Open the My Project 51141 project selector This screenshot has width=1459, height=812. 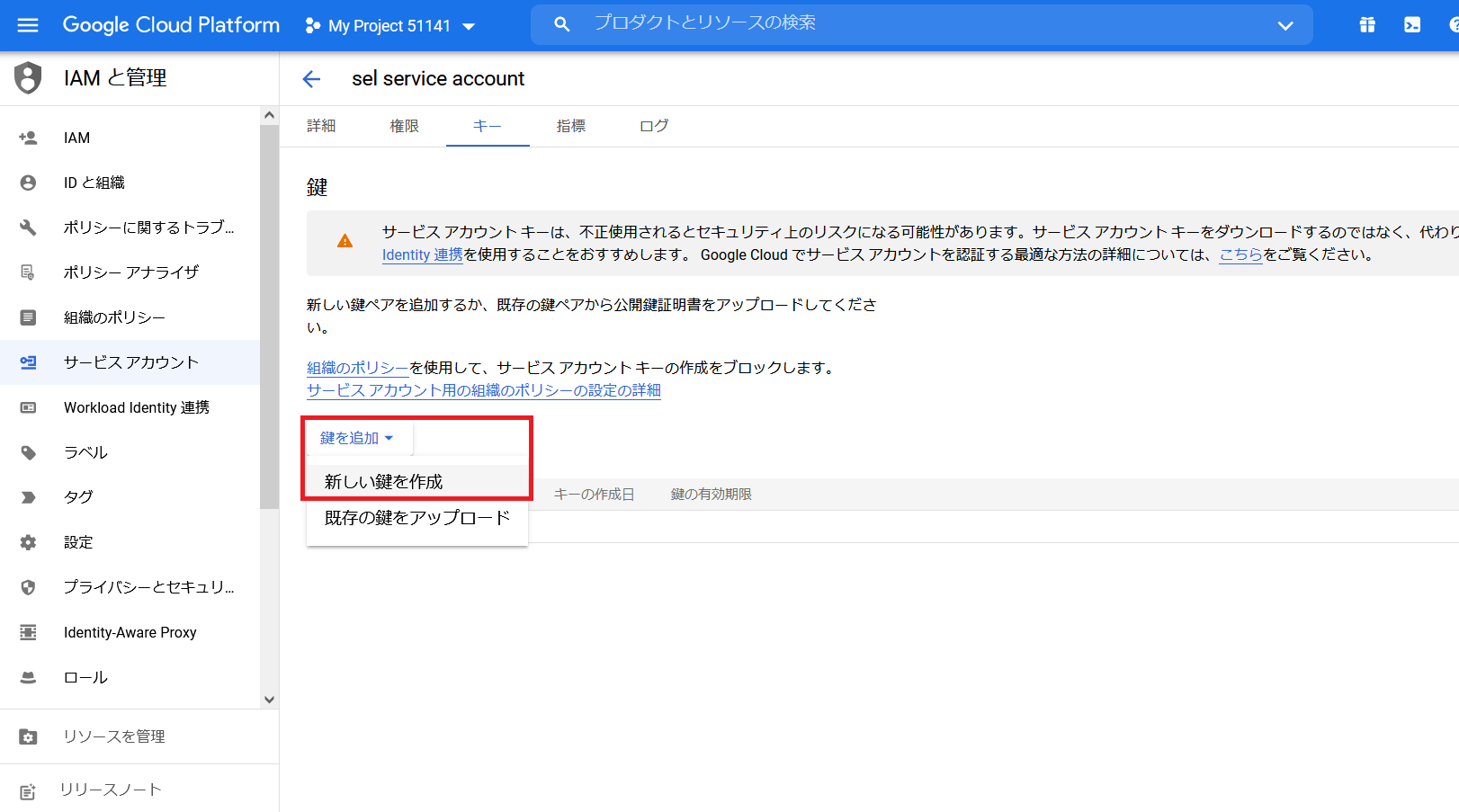click(390, 26)
